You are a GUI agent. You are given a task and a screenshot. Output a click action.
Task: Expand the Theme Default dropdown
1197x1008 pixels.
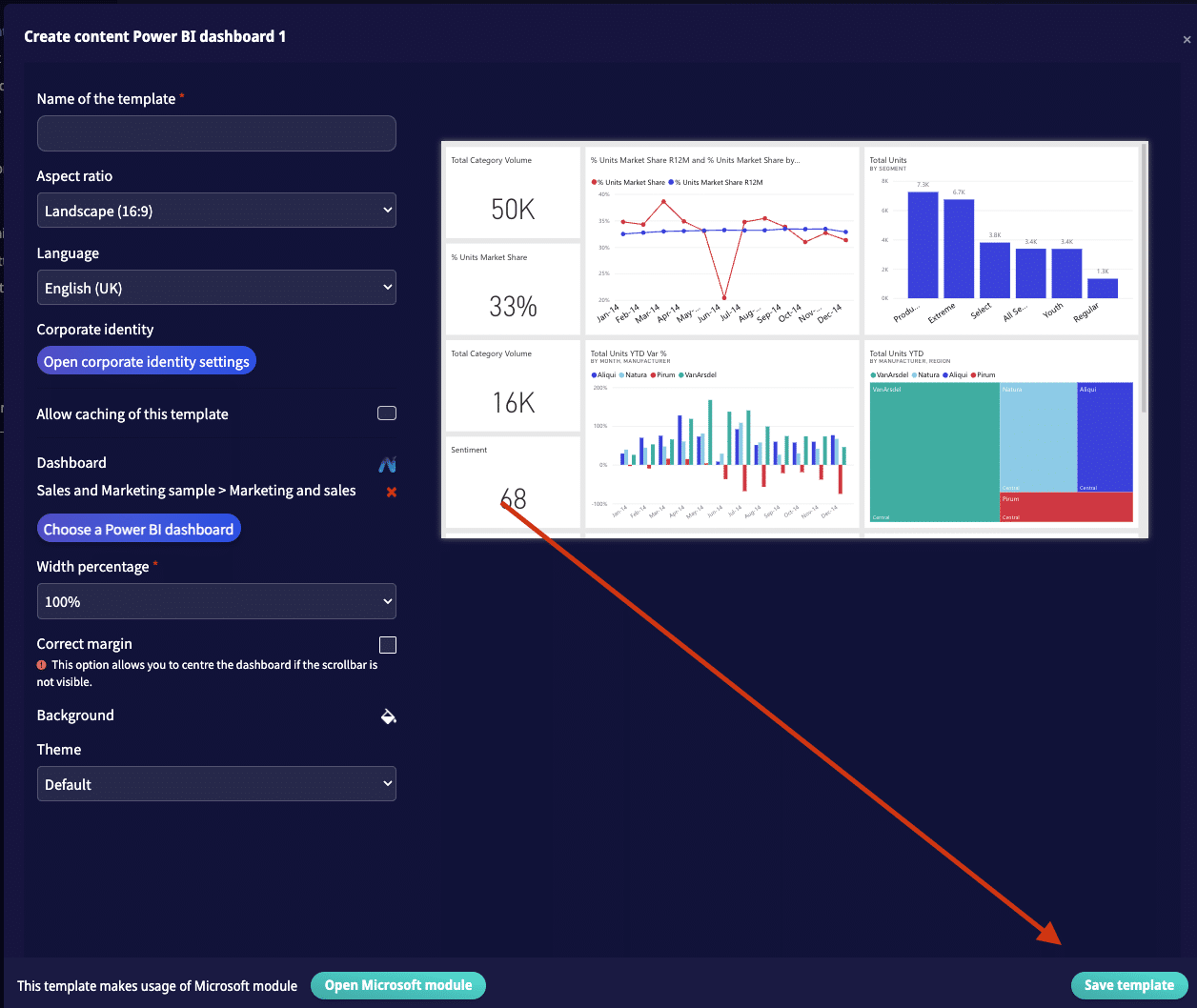coord(216,784)
